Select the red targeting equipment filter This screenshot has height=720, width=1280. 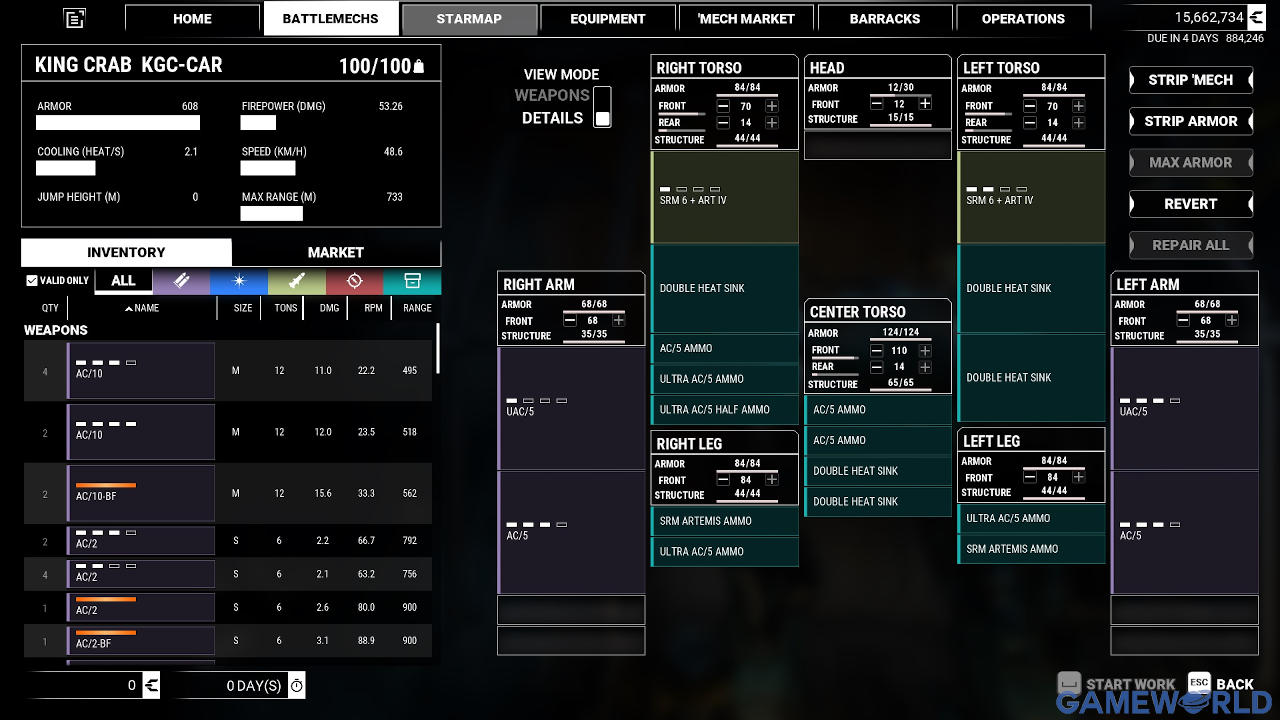(x=354, y=281)
